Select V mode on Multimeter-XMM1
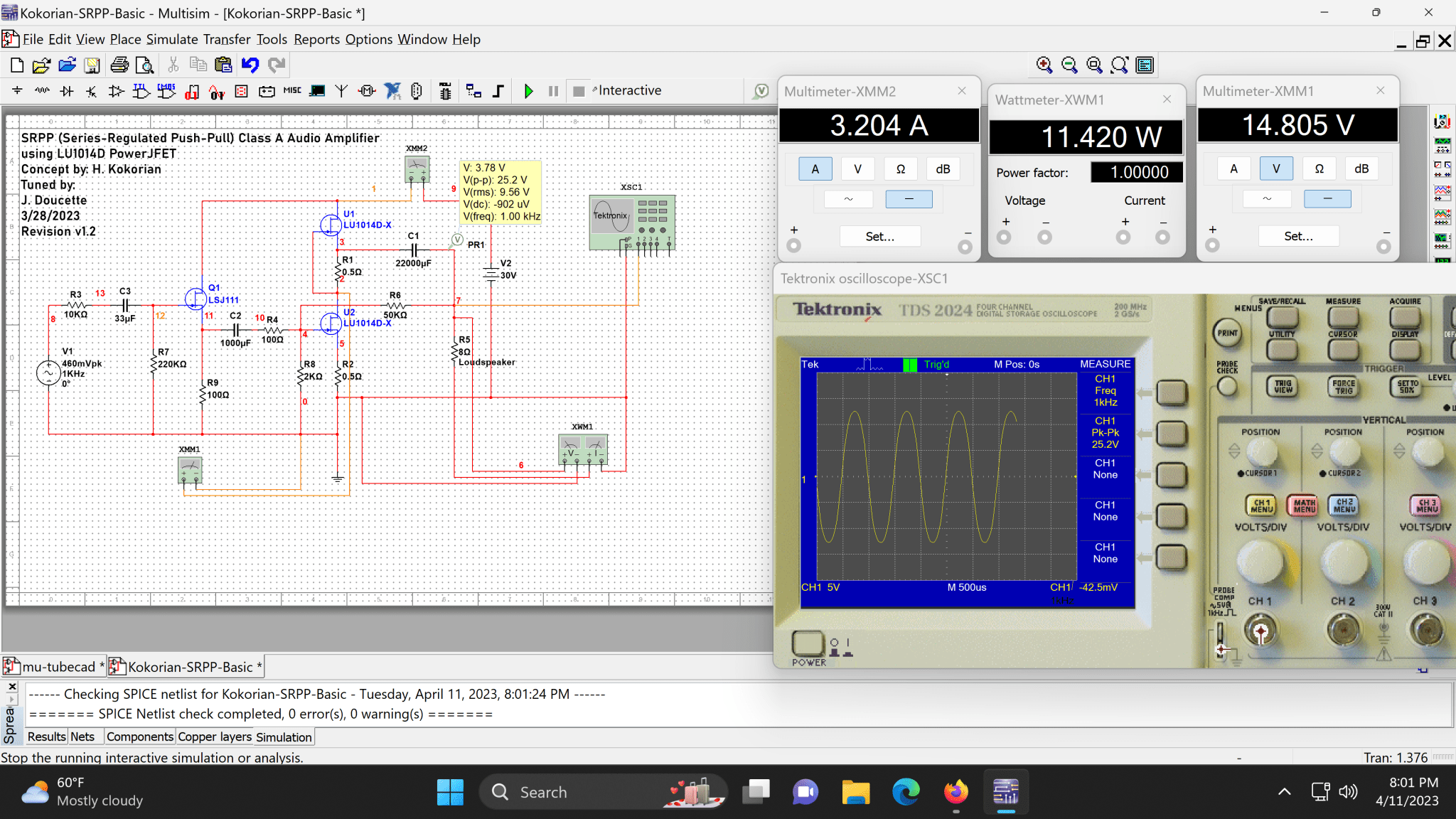Image resolution: width=1456 pixels, height=819 pixels. (1276, 168)
